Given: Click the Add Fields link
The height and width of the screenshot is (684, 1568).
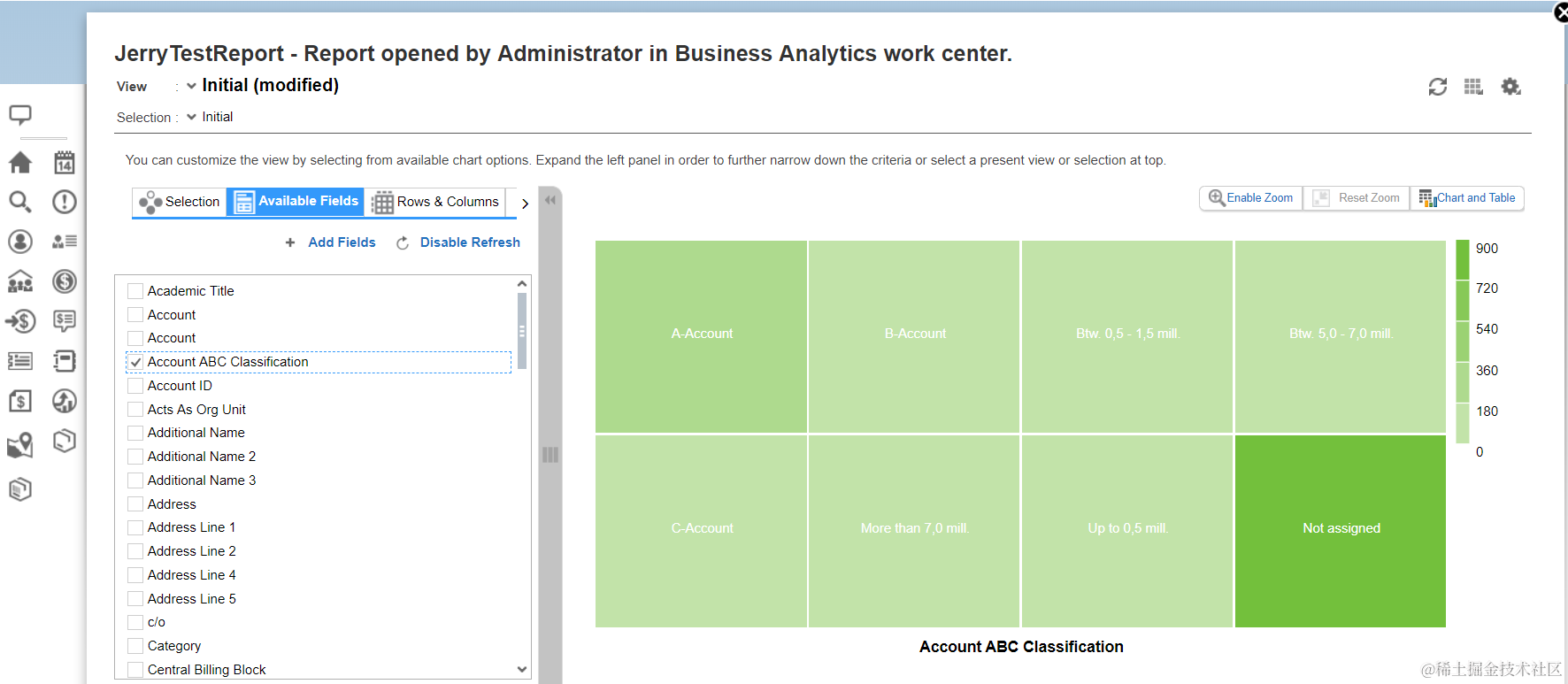Looking at the screenshot, I should point(341,242).
